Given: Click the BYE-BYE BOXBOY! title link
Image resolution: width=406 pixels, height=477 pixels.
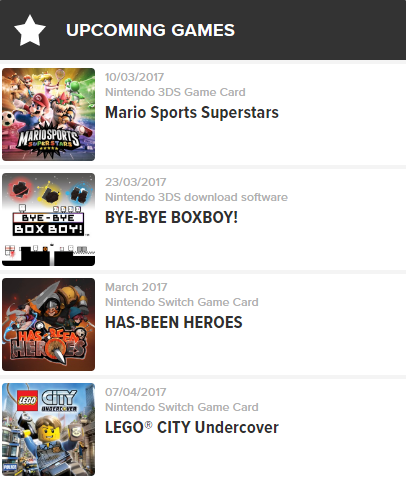Looking at the screenshot, I should click(x=171, y=217).
